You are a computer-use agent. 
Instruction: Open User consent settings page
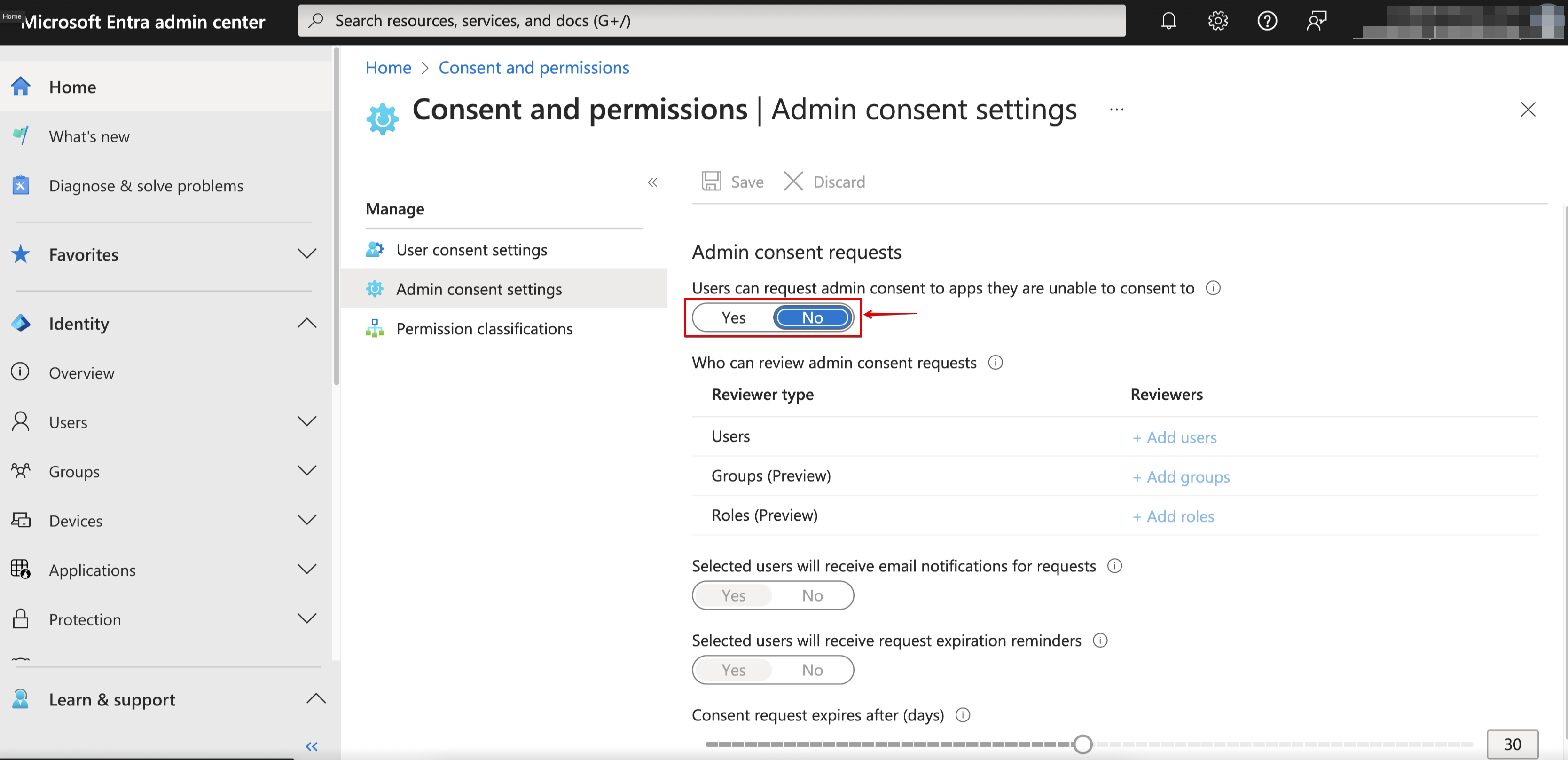(471, 249)
